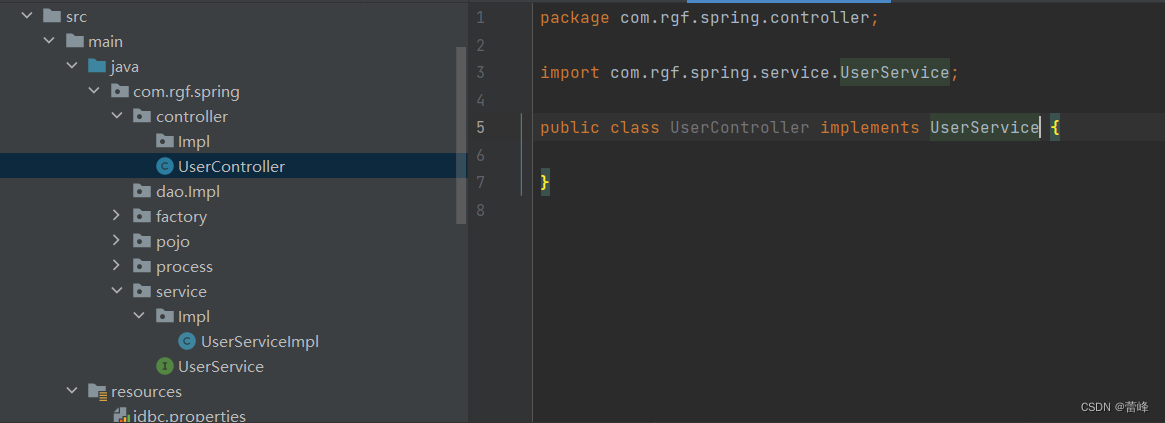
Task: Click the UserServiceImpl class icon
Action: point(186,341)
